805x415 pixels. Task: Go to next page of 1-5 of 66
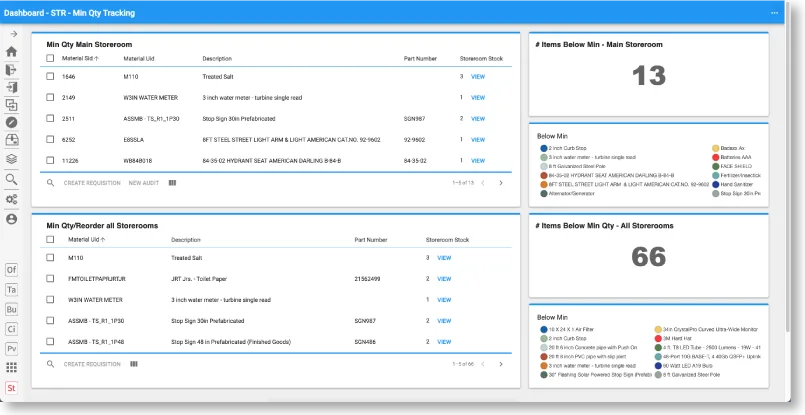(x=501, y=364)
